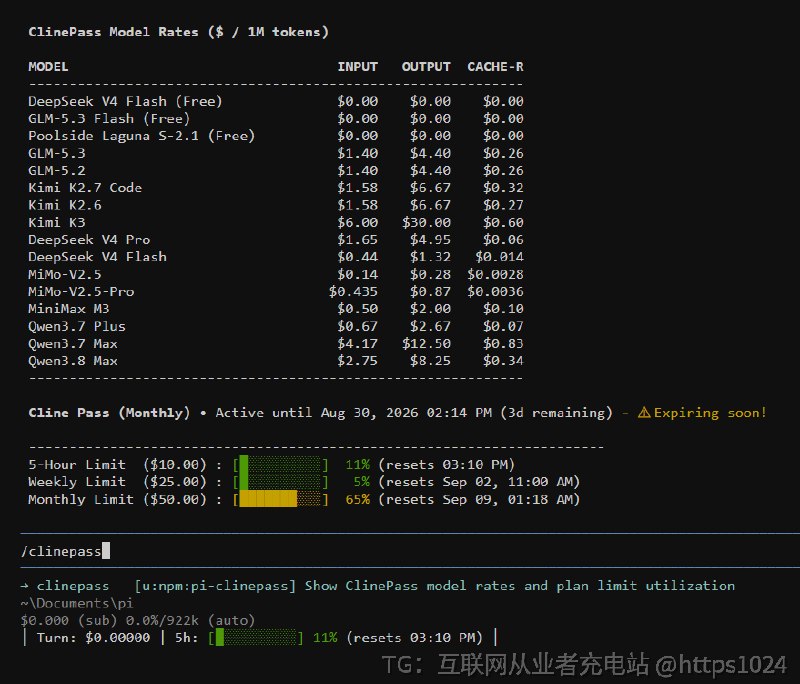This screenshot has height=684, width=800.
Task: Click Qwen3.7 Plus cache price $0.07
Action: [504, 326]
